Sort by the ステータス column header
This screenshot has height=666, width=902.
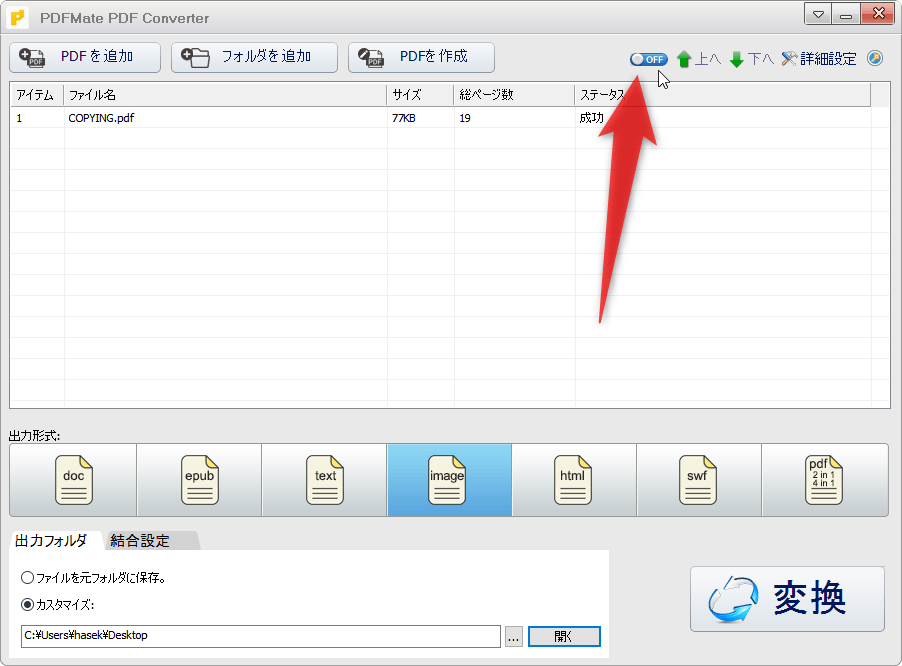tap(723, 95)
